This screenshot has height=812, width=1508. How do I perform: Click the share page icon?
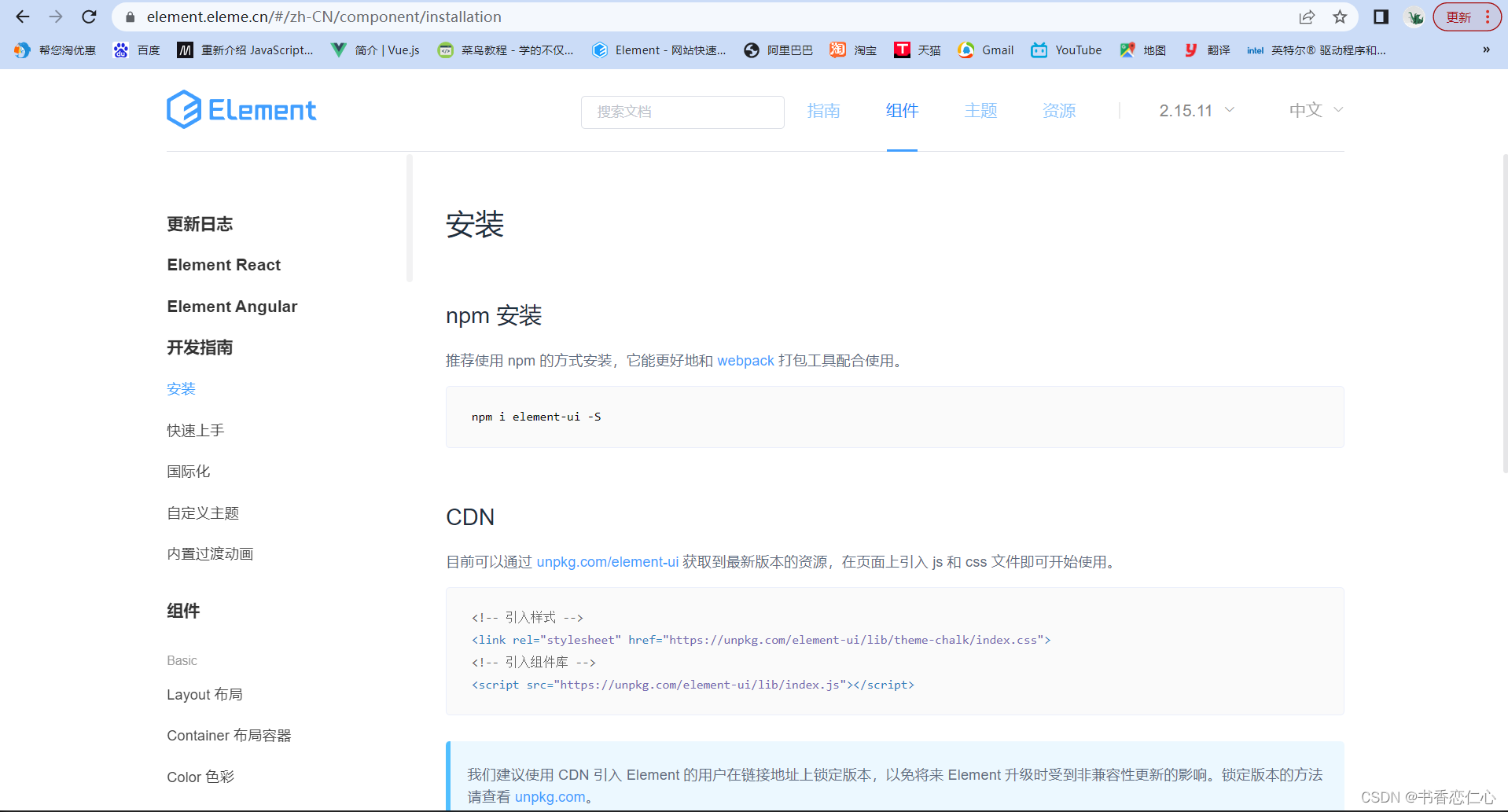1307,17
